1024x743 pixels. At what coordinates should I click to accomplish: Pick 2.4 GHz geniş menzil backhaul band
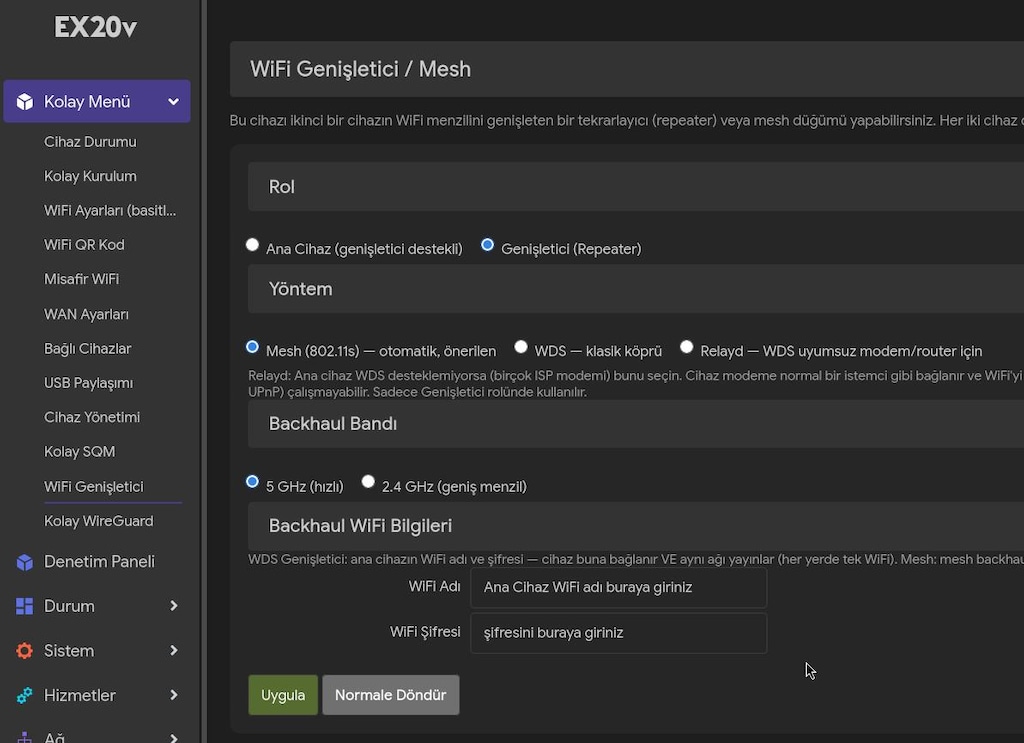368,482
